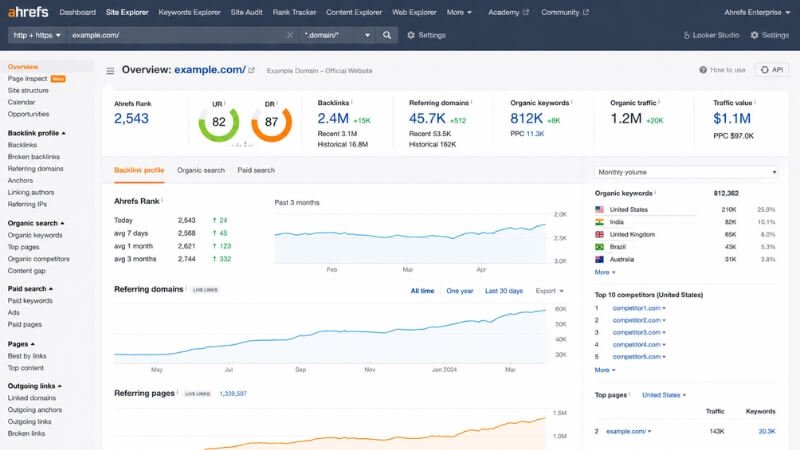Click top page example.com/ keywords 20.3K

tap(767, 432)
